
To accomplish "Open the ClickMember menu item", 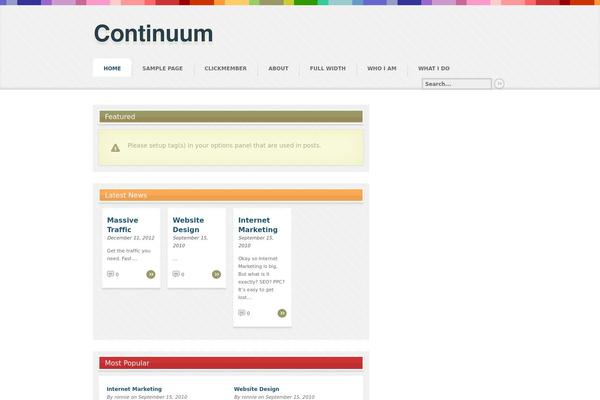I will 225,68.
